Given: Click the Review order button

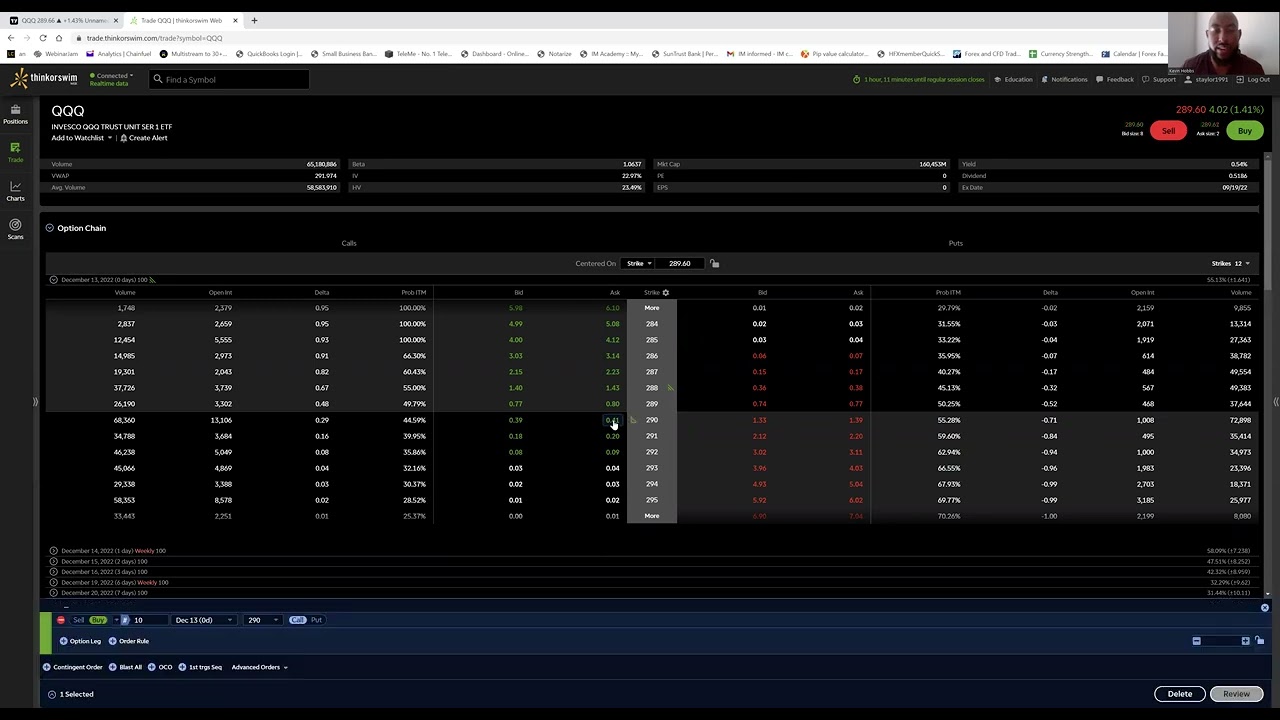Looking at the screenshot, I should (1236, 694).
